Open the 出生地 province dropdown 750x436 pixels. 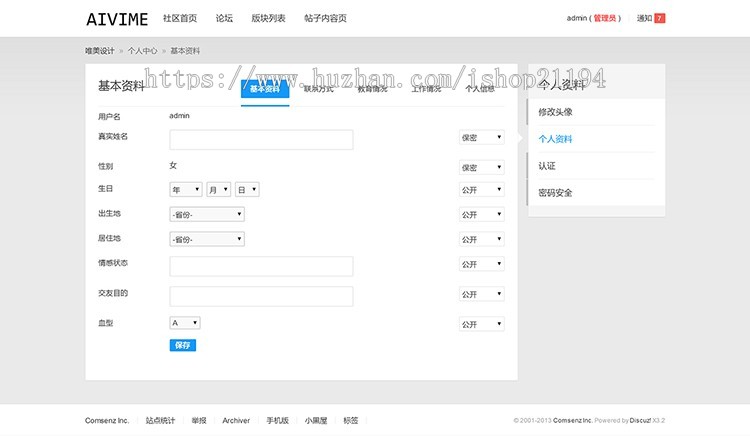click(x=207, y=215)
